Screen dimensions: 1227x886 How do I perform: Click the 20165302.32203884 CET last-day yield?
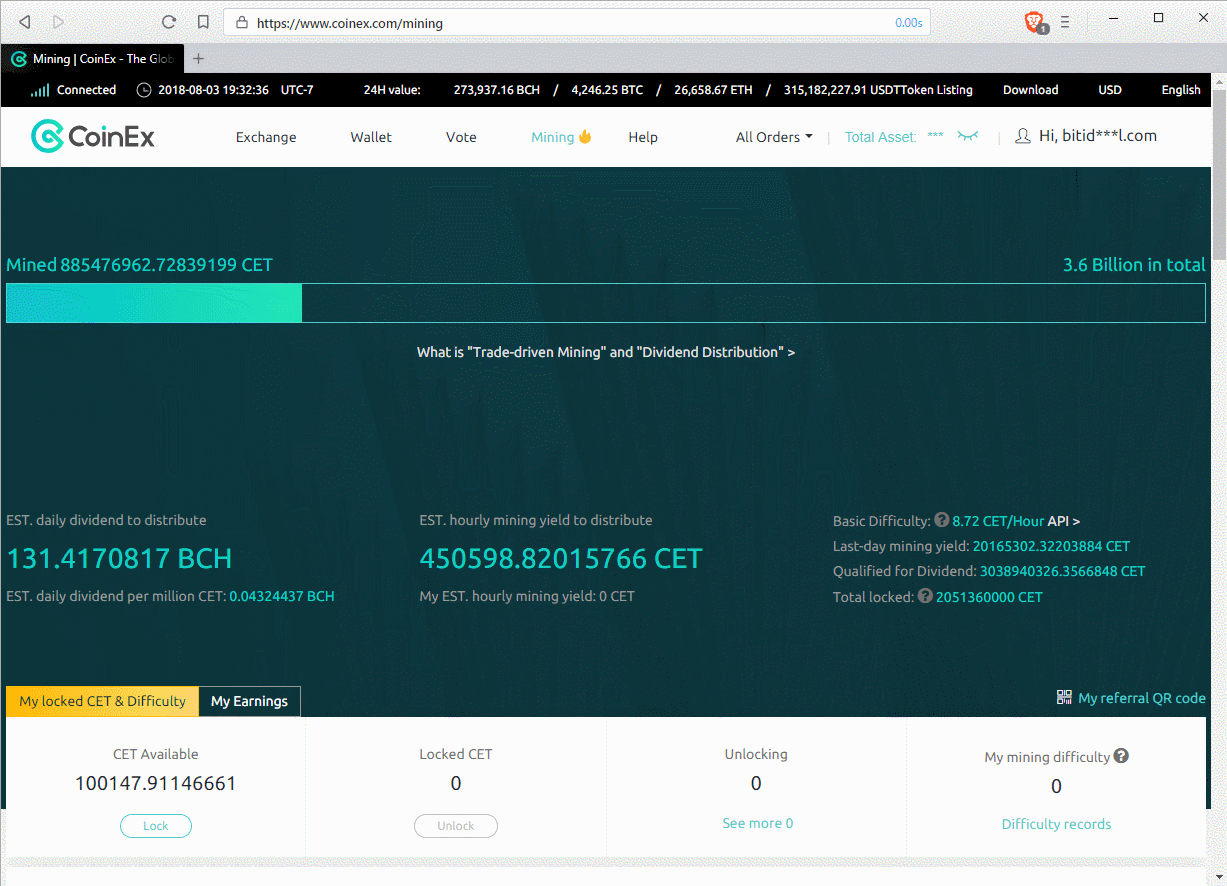[1051, 546]
